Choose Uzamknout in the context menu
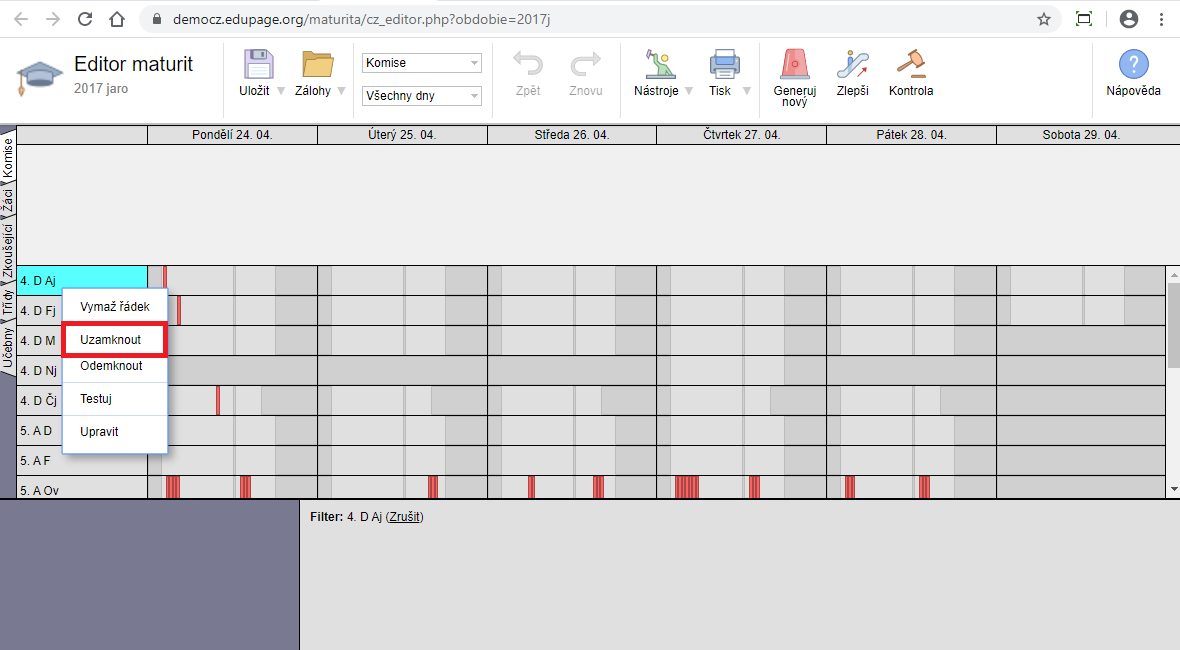This screenshot has height=650, width=1180. click(x=111, y=340)
